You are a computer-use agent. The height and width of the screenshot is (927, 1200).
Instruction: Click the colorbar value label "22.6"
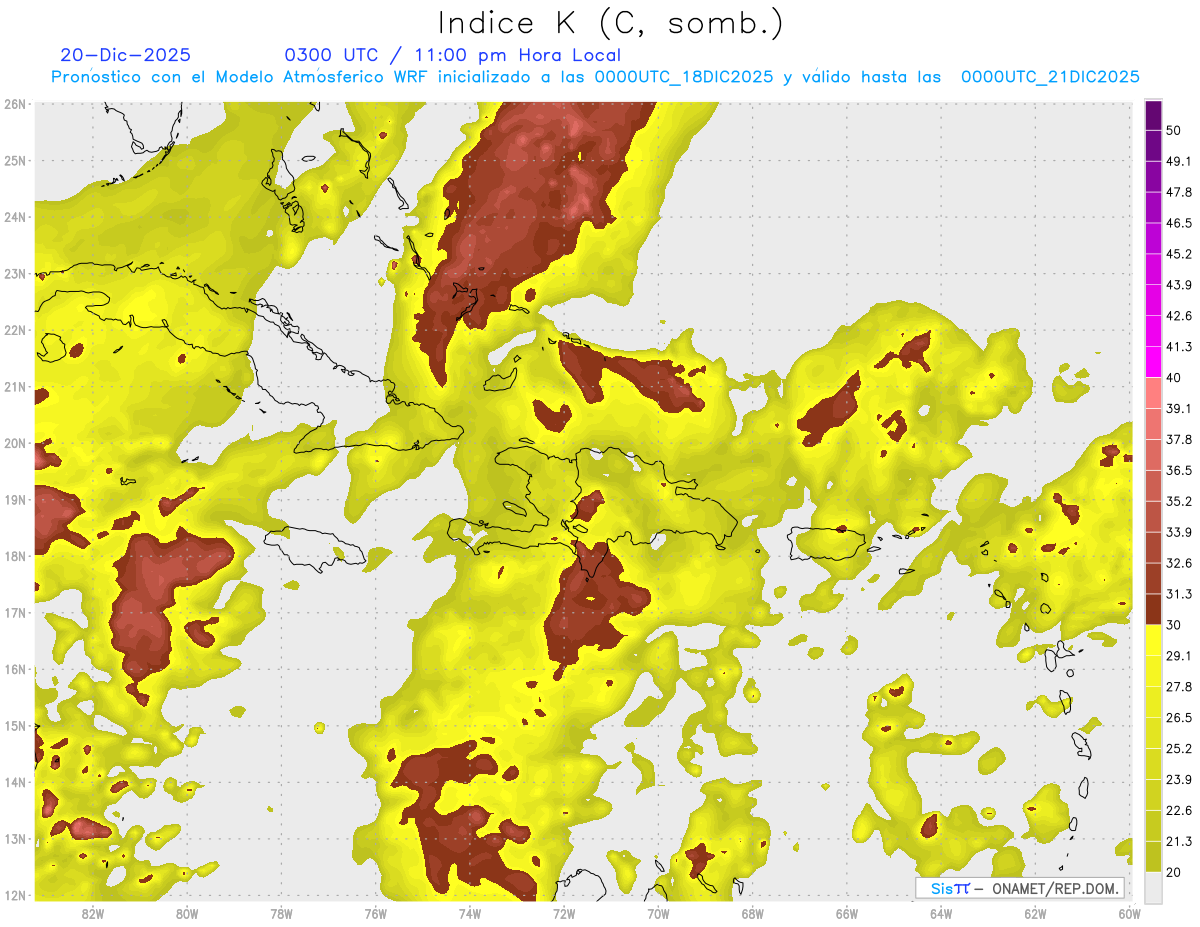pyautogui.click(x=1179, y=810)
